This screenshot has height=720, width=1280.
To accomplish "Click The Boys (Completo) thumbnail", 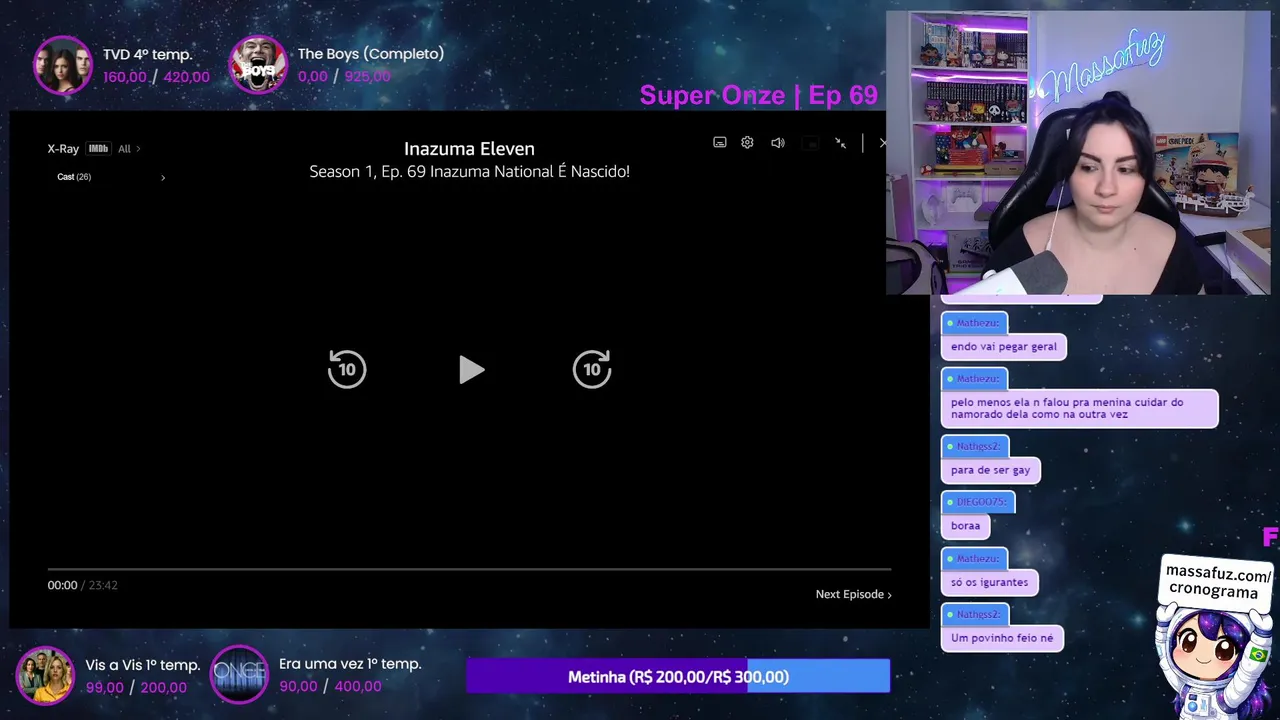I will coord(258,65).
